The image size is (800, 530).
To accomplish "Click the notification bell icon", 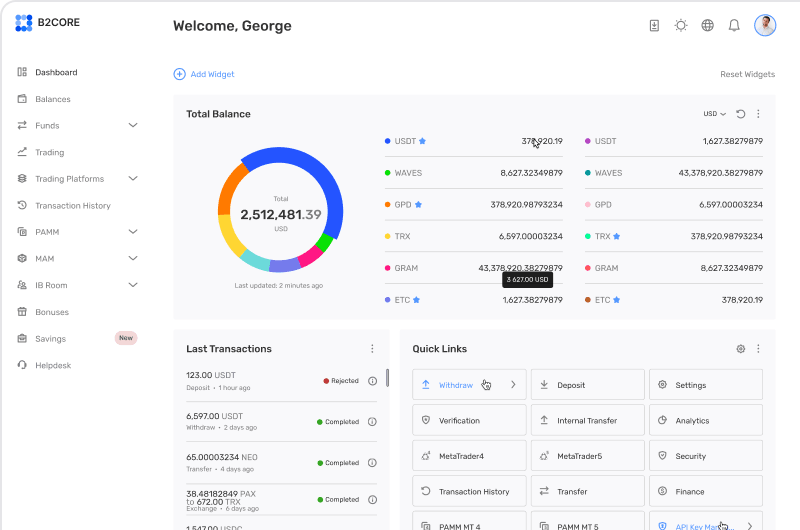I will pyautogui.click(x=734, y=26).
